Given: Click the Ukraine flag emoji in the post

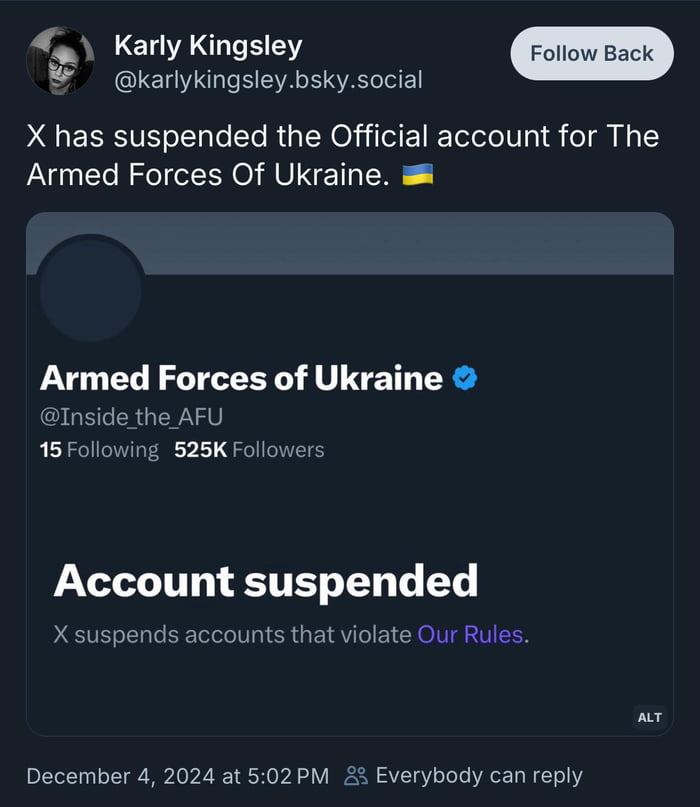Looking at the screenshot, I should tap(417, 175).
